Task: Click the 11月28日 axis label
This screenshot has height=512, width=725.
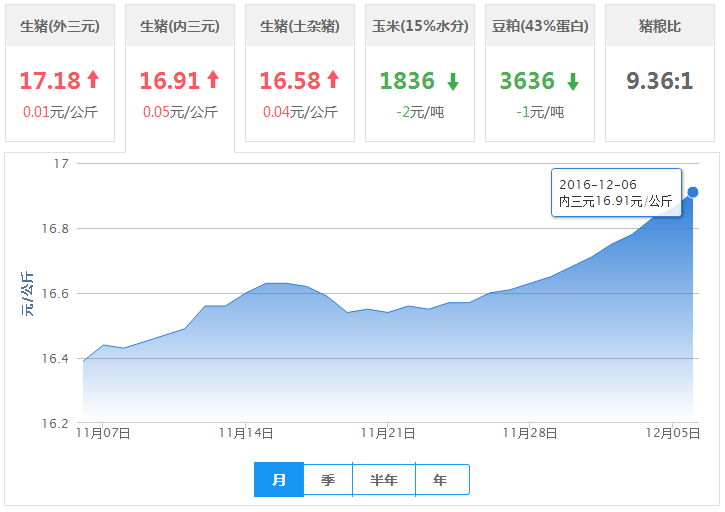Action: click(530, 433)
